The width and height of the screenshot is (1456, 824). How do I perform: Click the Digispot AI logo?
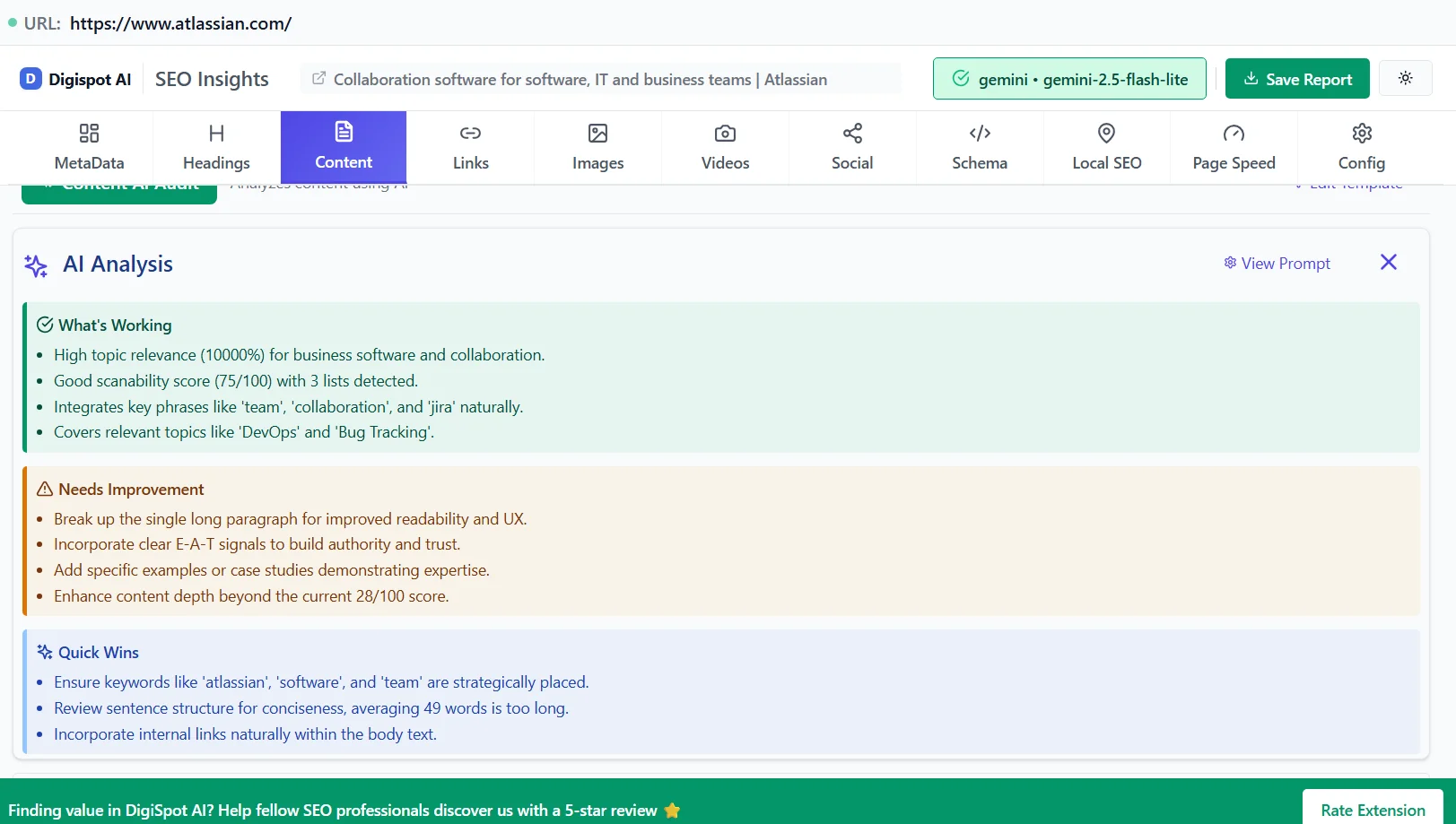[30, 79]
